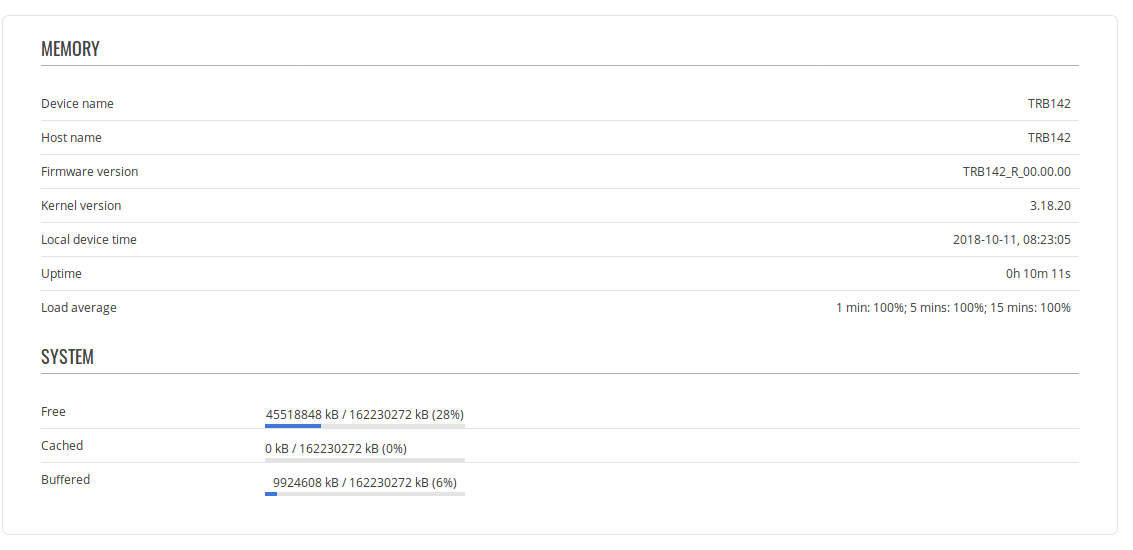Click the Firmware version label
Viewport: 1133px width, 550px height.
pyautogui.click(x=89, y=172)
